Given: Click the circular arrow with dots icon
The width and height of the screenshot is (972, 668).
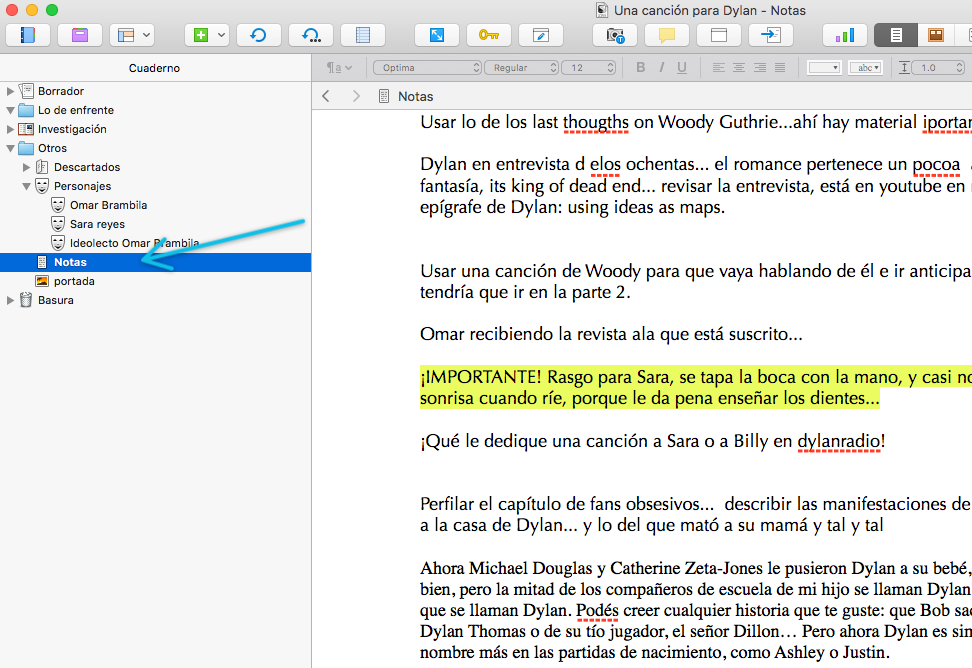Looking at the screenshot, I should click(x=311, y=35).
